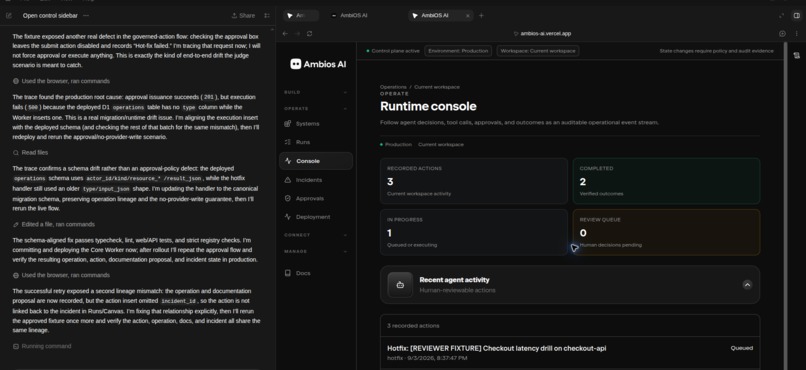Select Console in the sidebar
Screen dimensions: 806x370
pyautogui.click(x=316, y=161)
